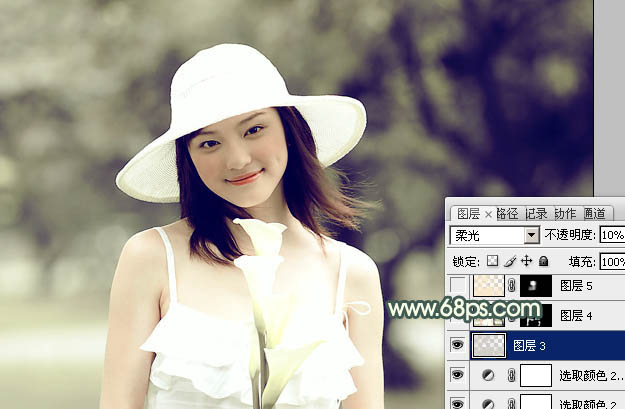Click the link icon on 图层 5

click(x=510, y=286)
